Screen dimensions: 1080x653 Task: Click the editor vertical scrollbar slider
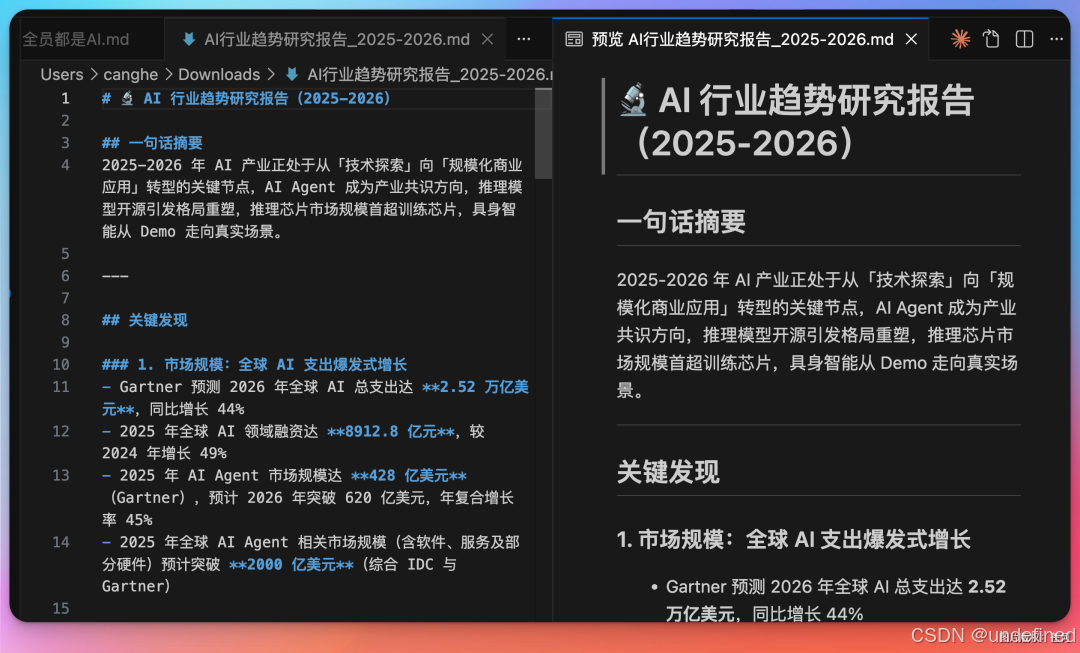pyautogui.click(x=543, y=133)
